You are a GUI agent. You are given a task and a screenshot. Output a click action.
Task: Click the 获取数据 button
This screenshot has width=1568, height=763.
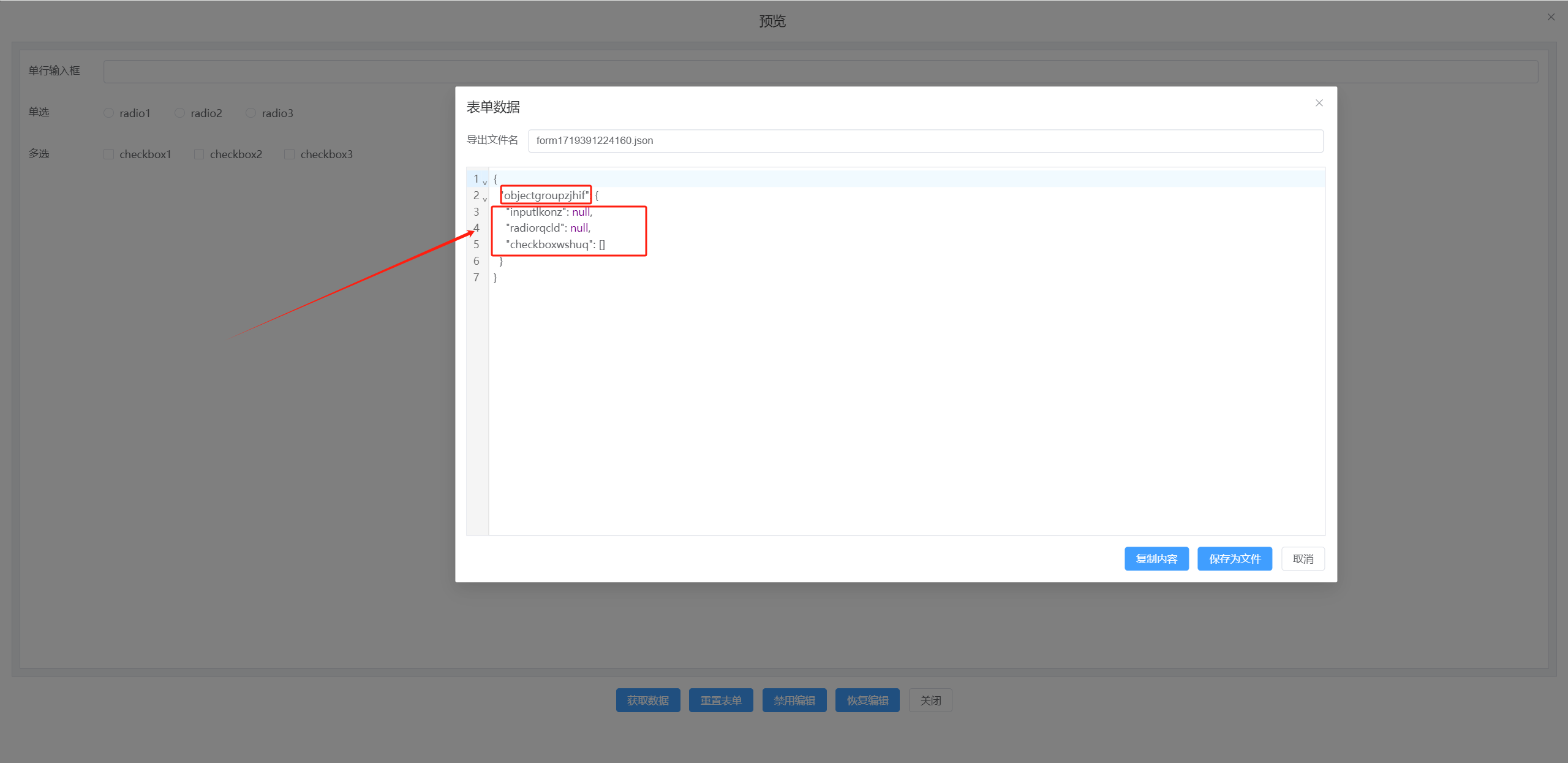tap(648, 700)
